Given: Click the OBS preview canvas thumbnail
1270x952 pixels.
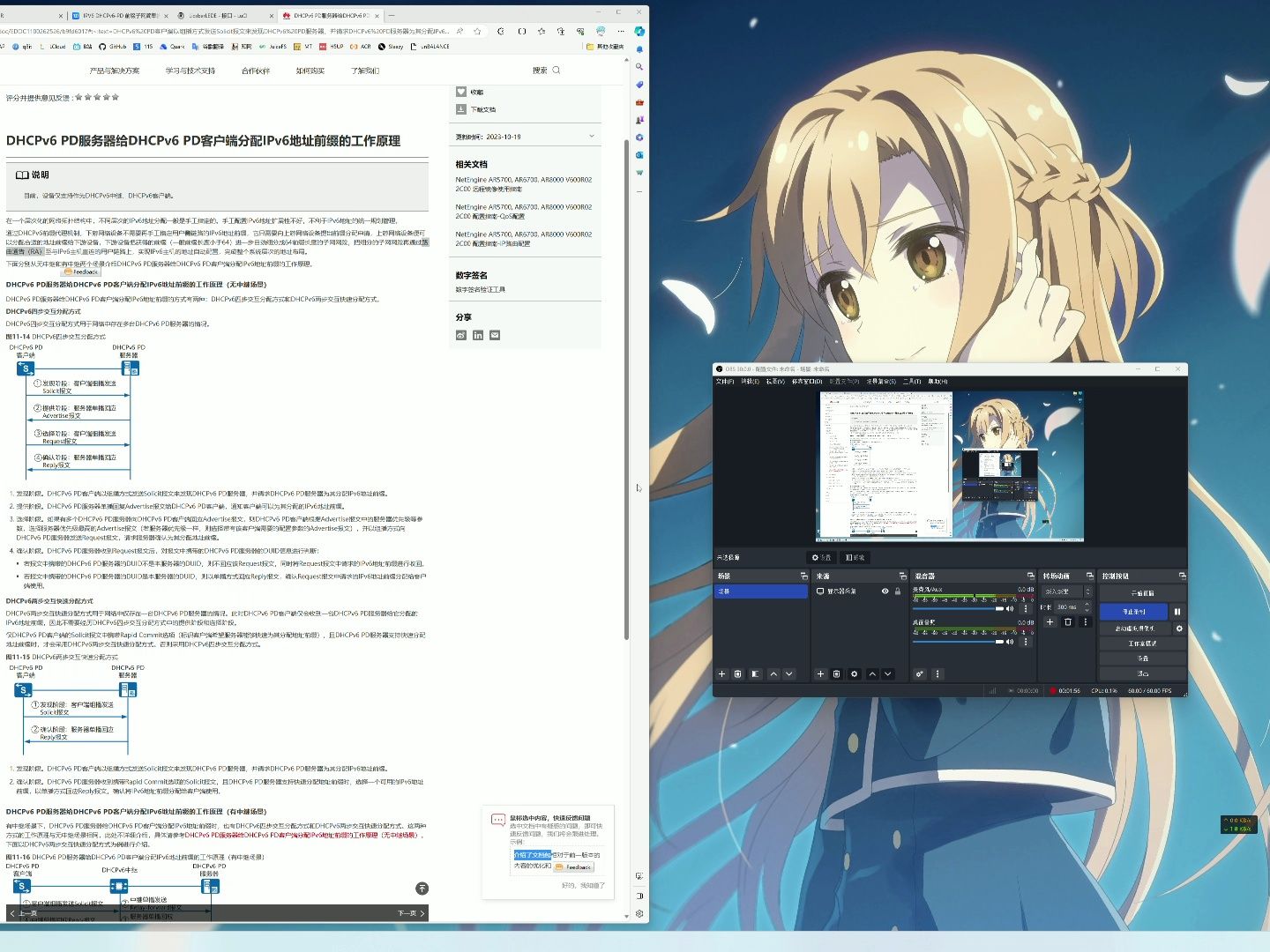Looking at the screenshot, I should tap(950, 465).
